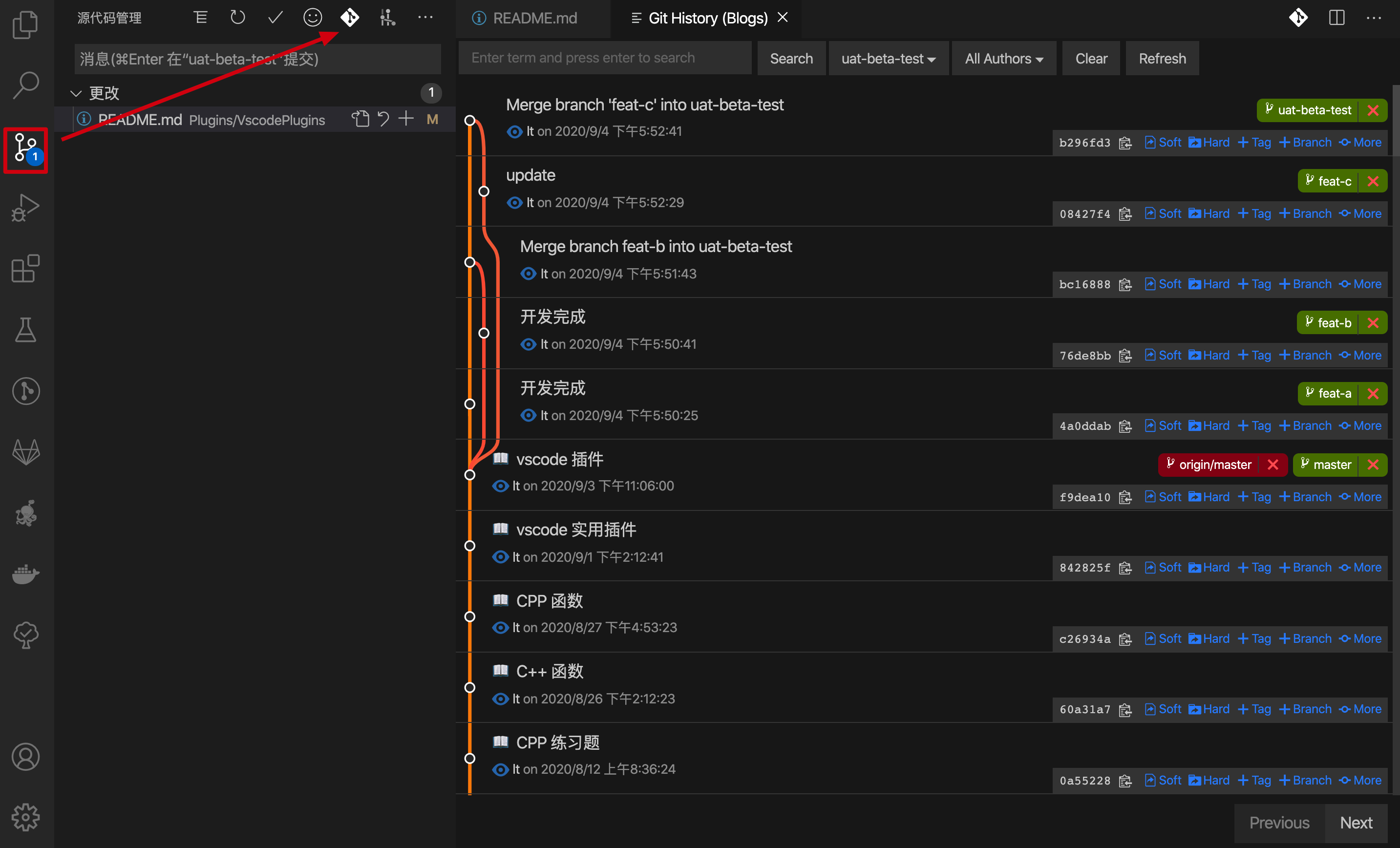This screenshot has height=848, width=1400.
Task: View eye icon for 'Merge branch feat-b' commit
Action: (x=529, y=274)
